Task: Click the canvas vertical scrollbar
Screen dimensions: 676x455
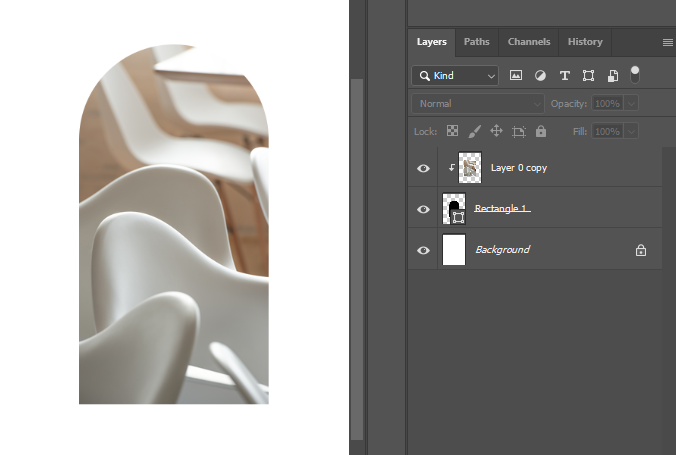Action: coord(357,259)
